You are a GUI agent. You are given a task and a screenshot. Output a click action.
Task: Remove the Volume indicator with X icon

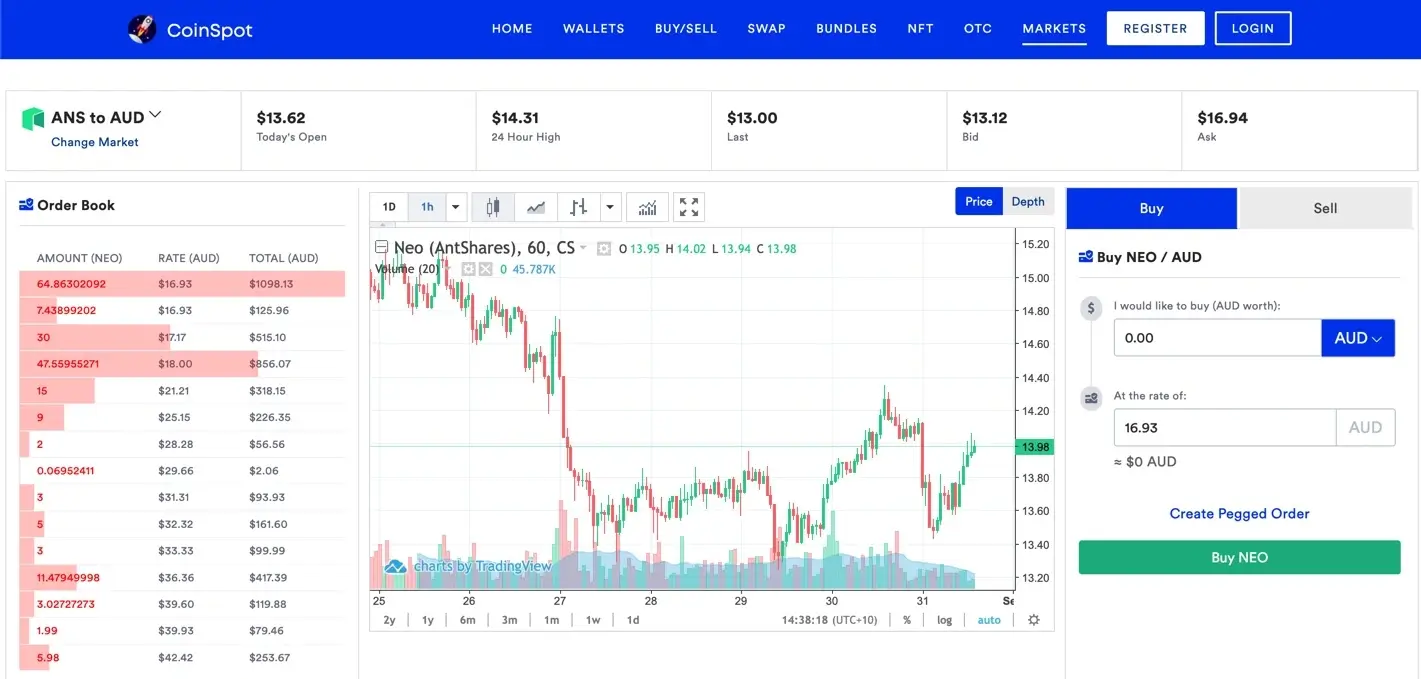pyautogui.click(x=486, y=269)
